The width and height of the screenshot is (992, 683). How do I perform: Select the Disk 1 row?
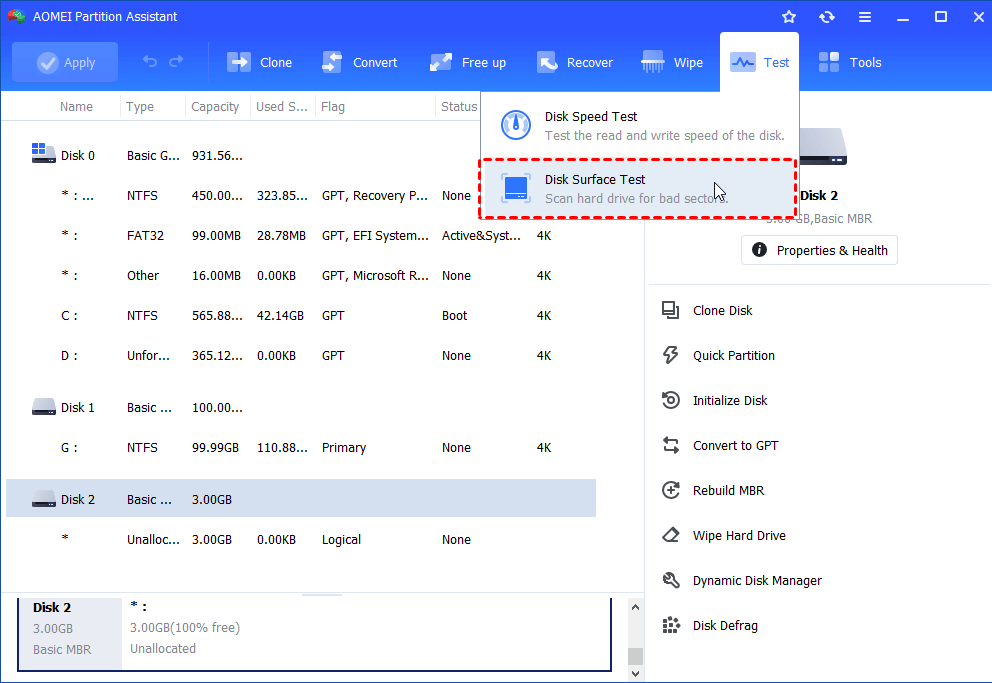point(301,407)
